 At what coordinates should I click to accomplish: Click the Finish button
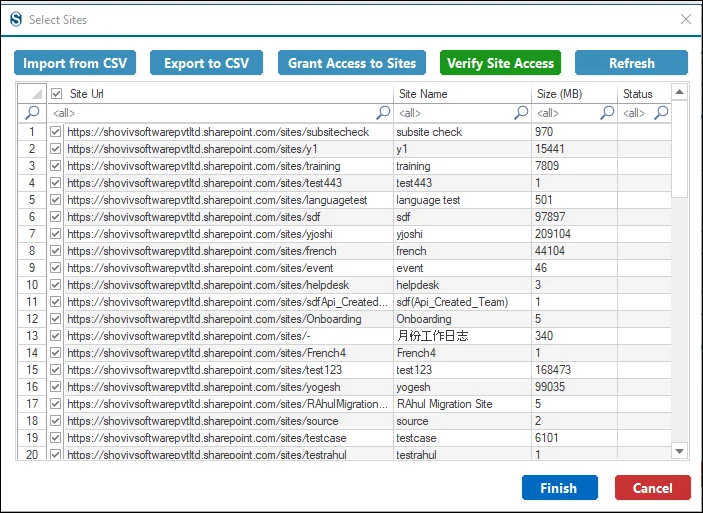point(560,487)
